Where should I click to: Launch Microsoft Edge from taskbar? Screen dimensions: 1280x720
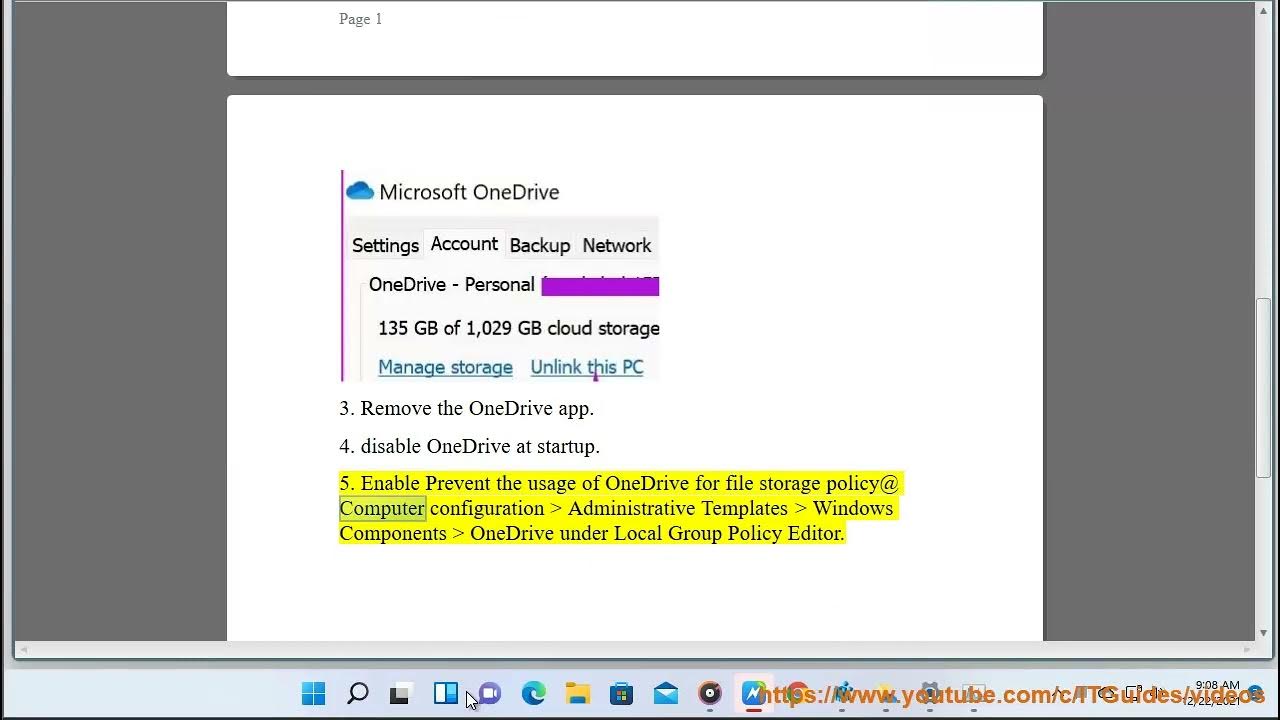[x=533, y=693]
